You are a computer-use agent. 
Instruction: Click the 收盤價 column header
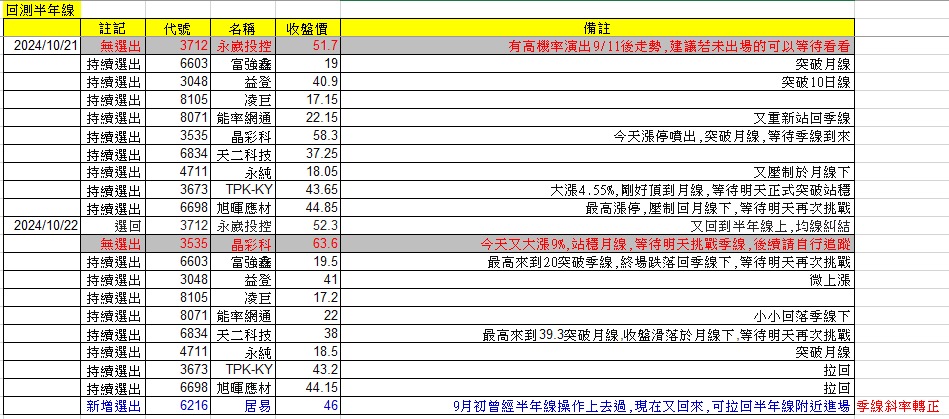(x=308, y=28)
